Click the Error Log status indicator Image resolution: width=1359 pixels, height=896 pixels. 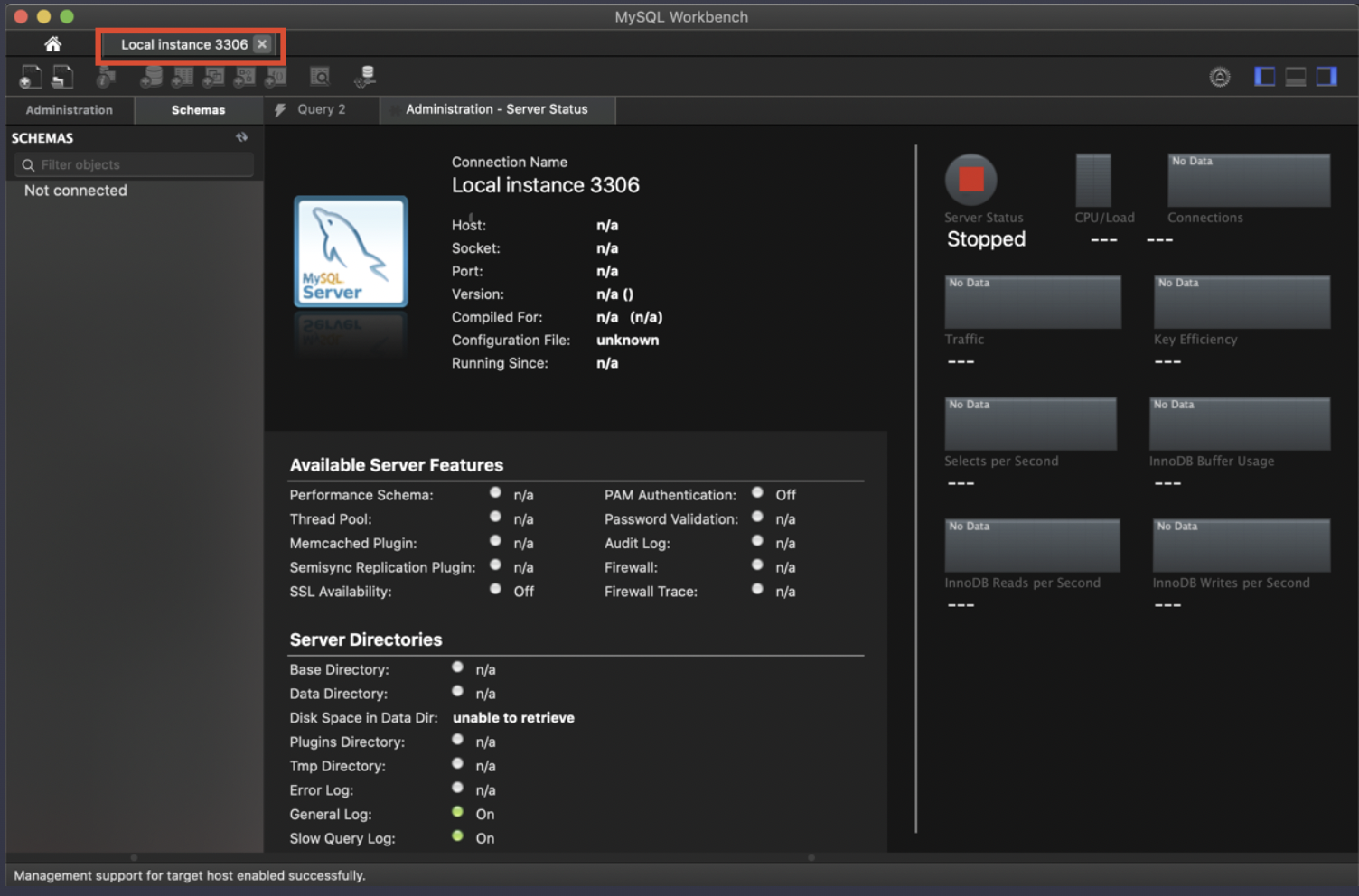457,788
